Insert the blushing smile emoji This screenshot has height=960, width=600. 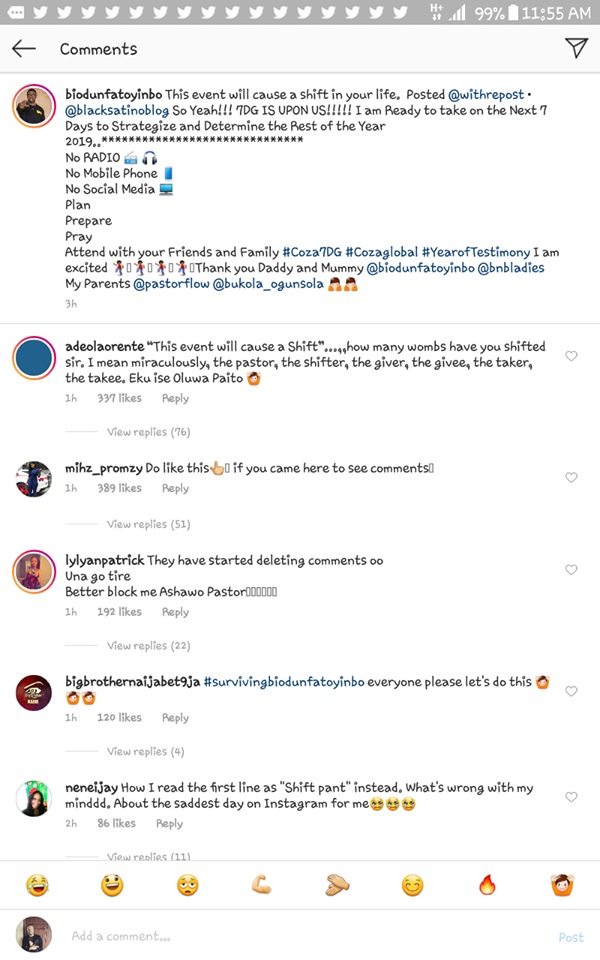pyautogui.click(x=412, y=885)
